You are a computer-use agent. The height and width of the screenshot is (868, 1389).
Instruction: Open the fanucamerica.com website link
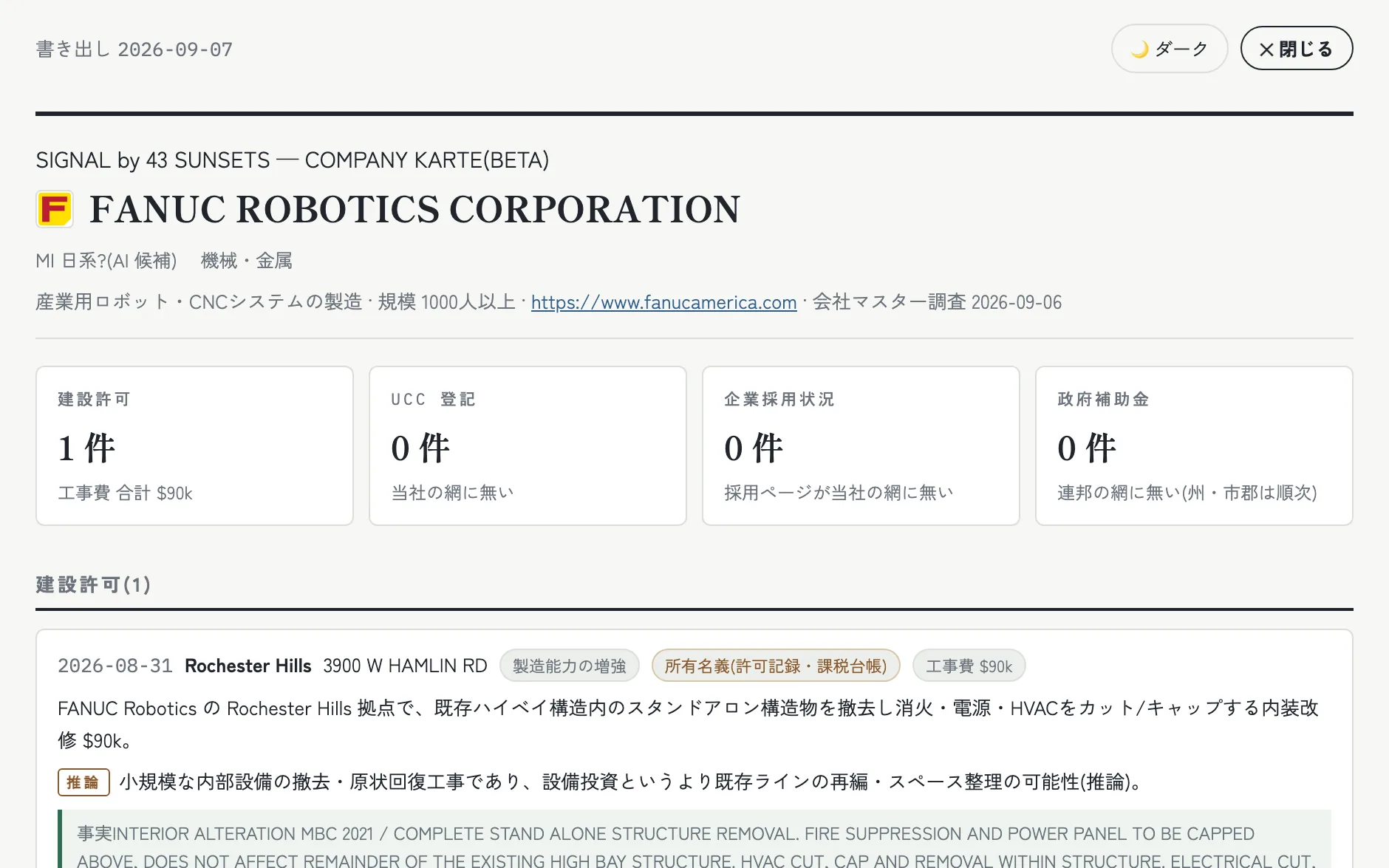(x=663, y=302)
